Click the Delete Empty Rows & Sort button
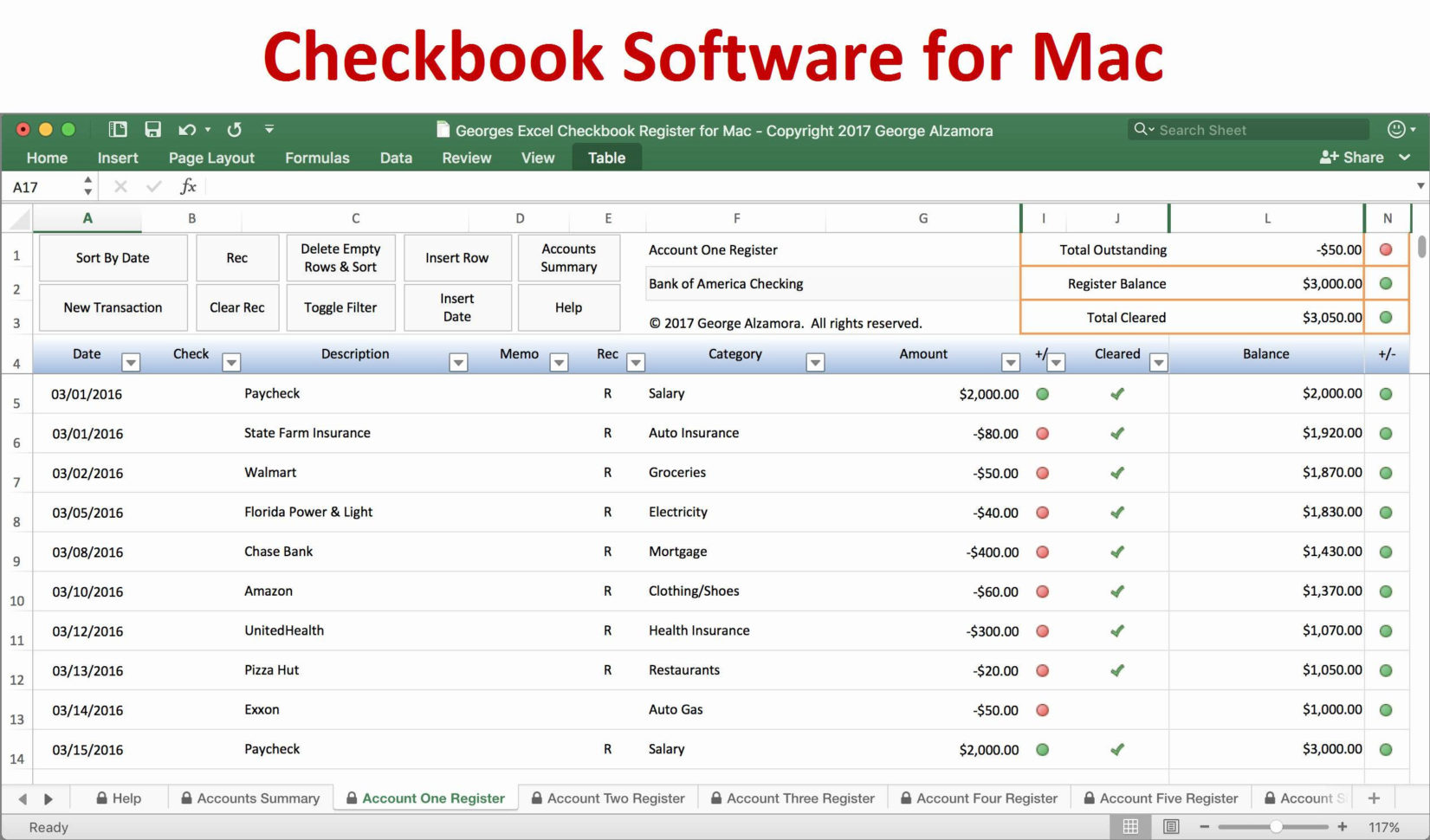 tap(340, 258)
